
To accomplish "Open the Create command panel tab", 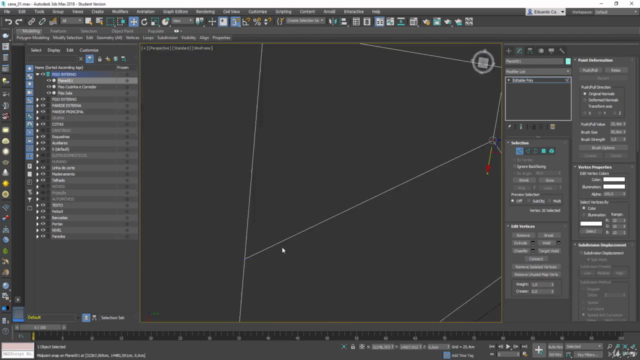I will (509, 51).
